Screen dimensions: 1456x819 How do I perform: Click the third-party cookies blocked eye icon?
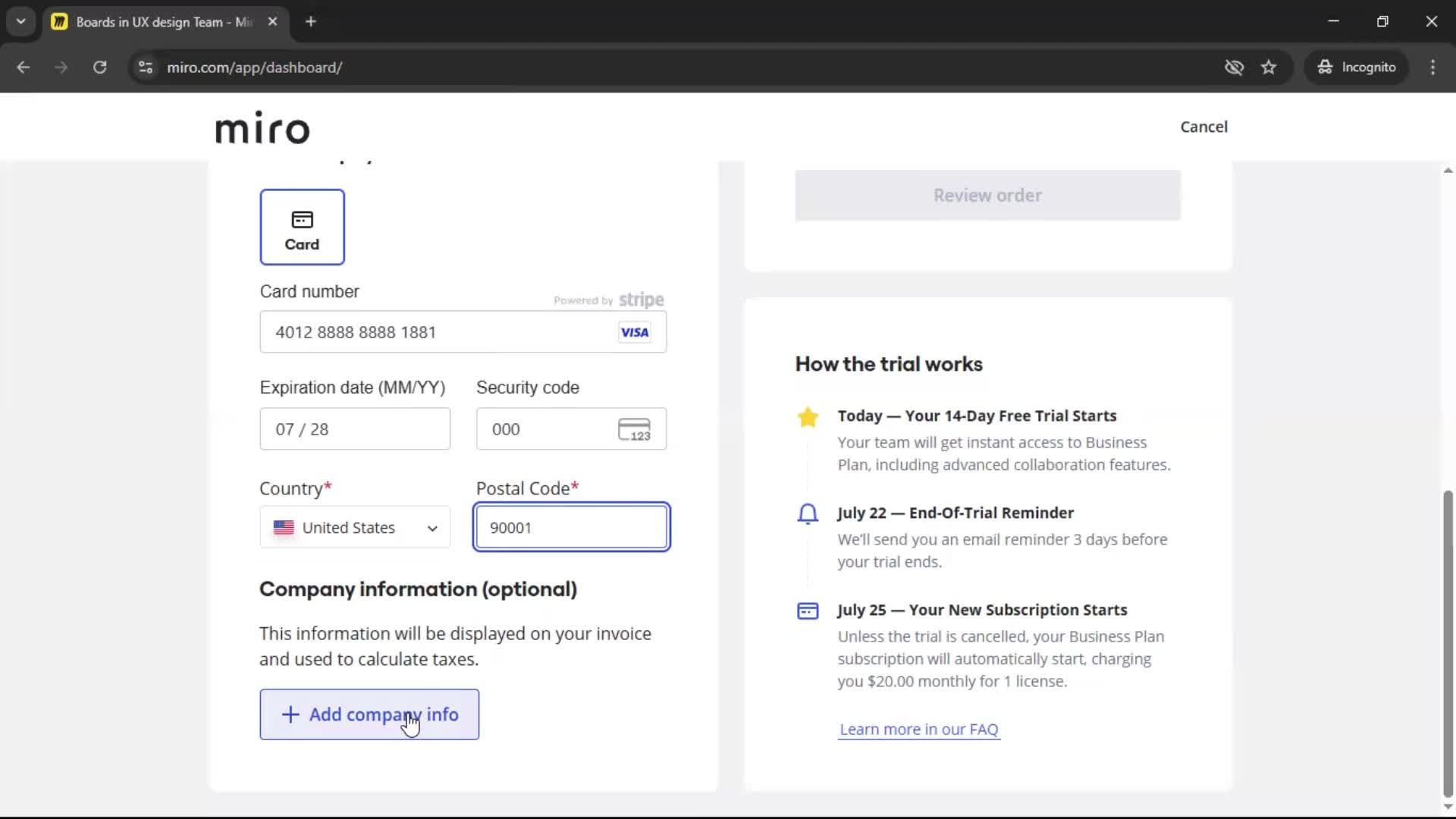[x=1234, y=67]
